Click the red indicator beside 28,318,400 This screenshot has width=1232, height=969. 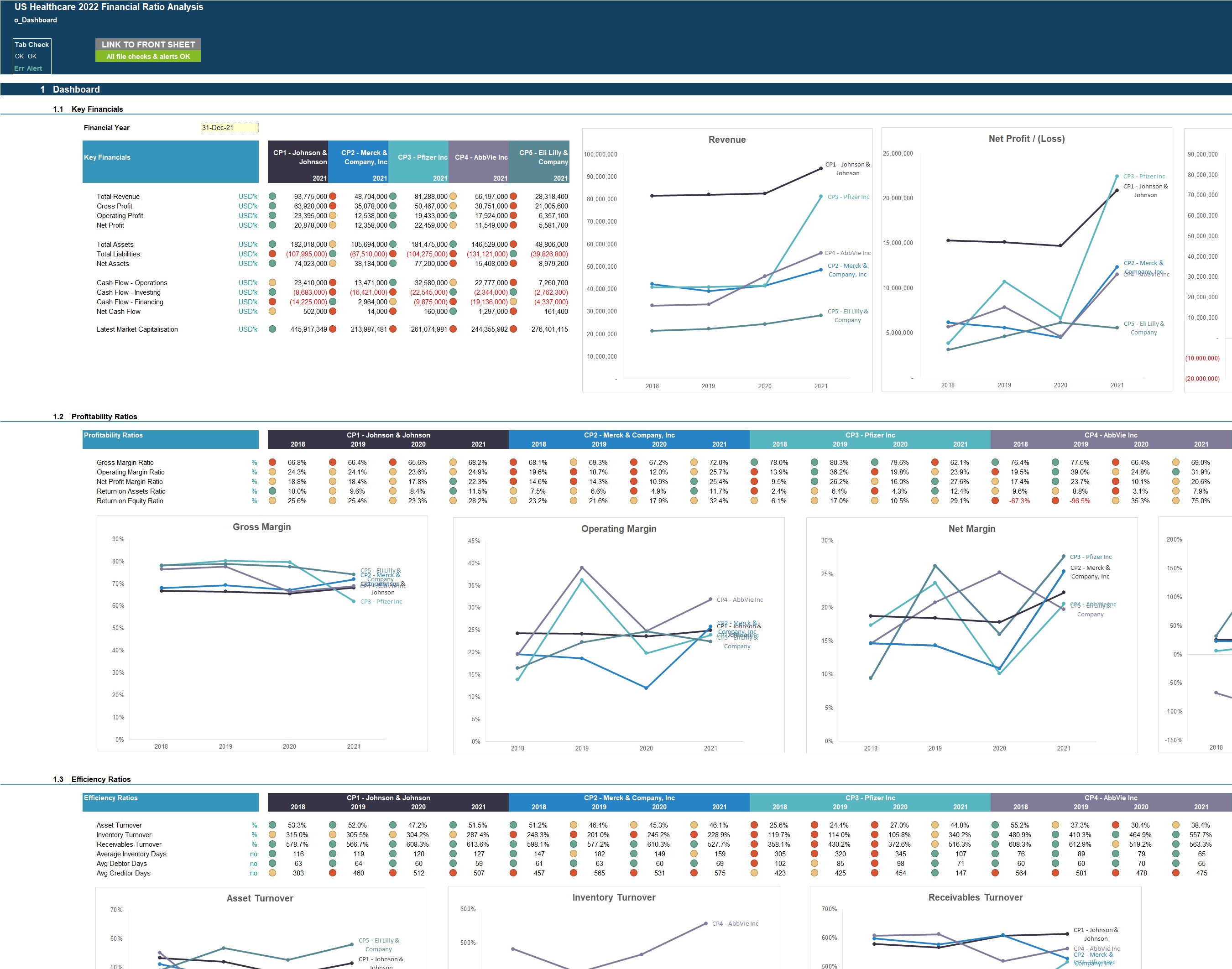pos(513,196)
